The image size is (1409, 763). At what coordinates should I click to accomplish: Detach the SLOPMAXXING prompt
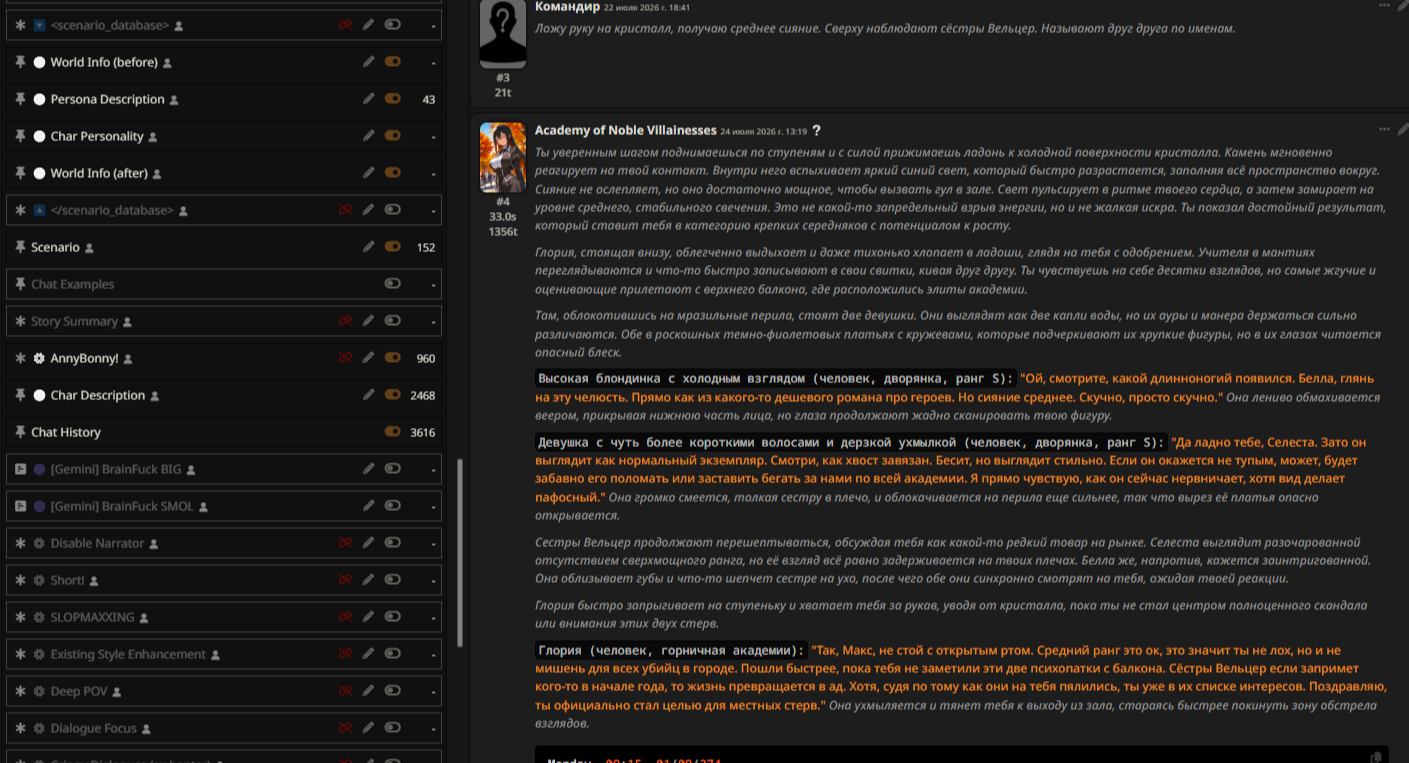click(345, 617)
